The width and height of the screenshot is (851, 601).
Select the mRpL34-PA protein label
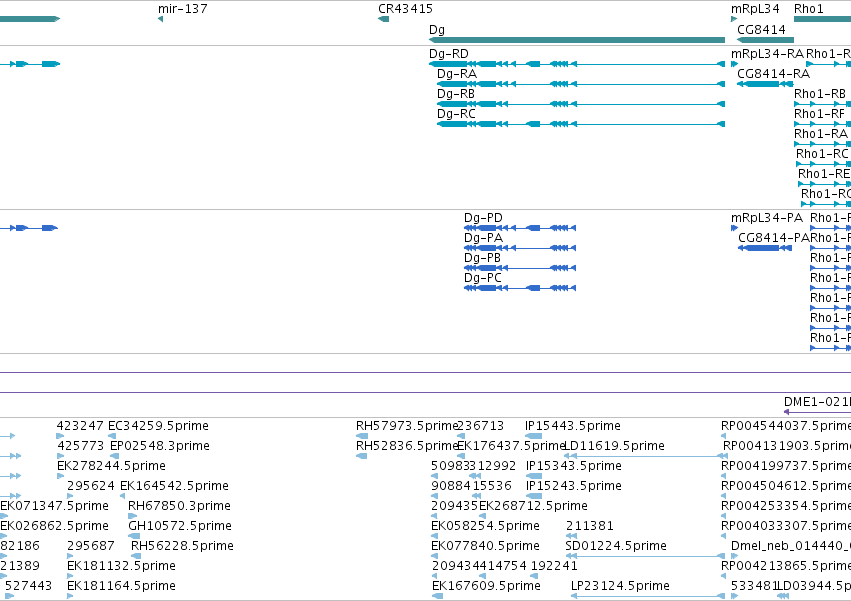click(x=767, y=218)
